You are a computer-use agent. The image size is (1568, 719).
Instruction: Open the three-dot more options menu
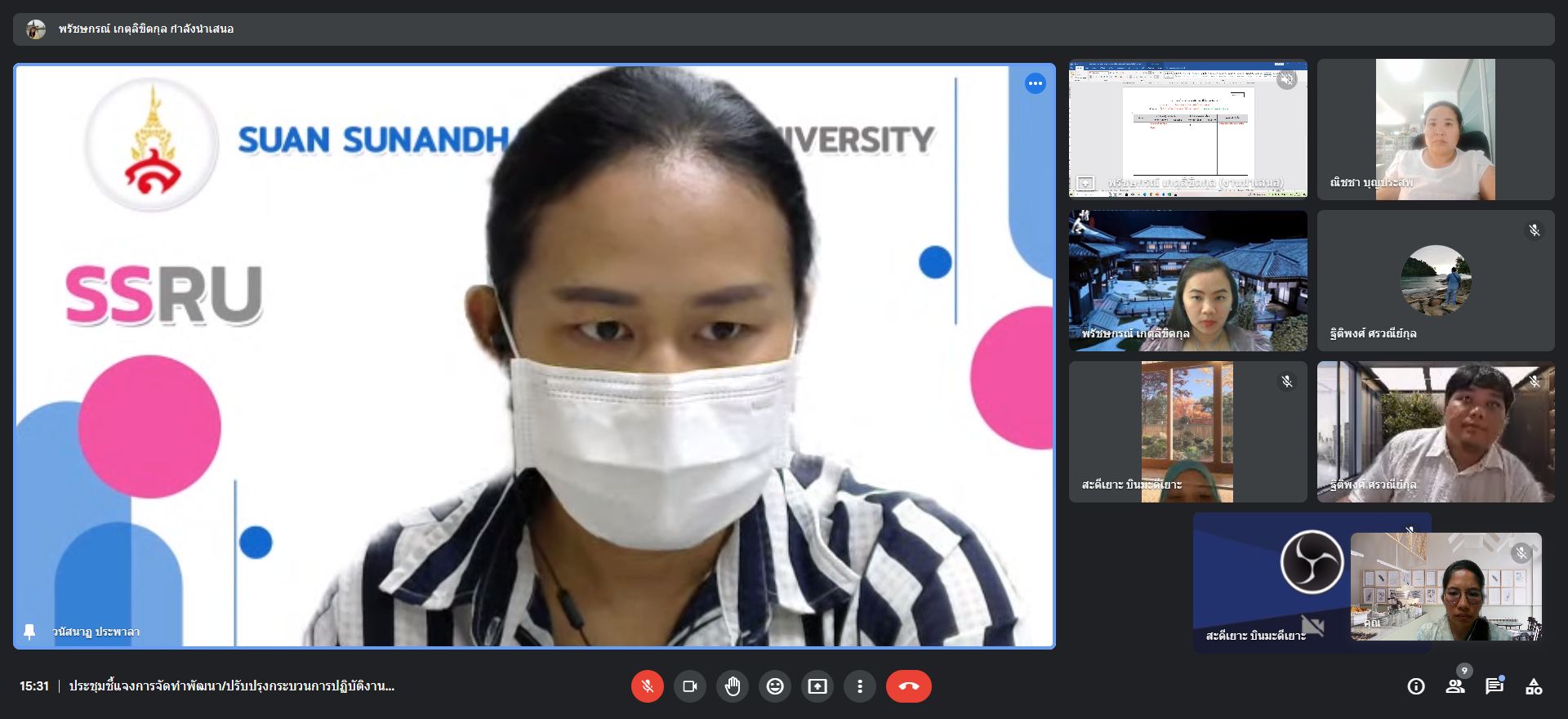tap(860, 686)
